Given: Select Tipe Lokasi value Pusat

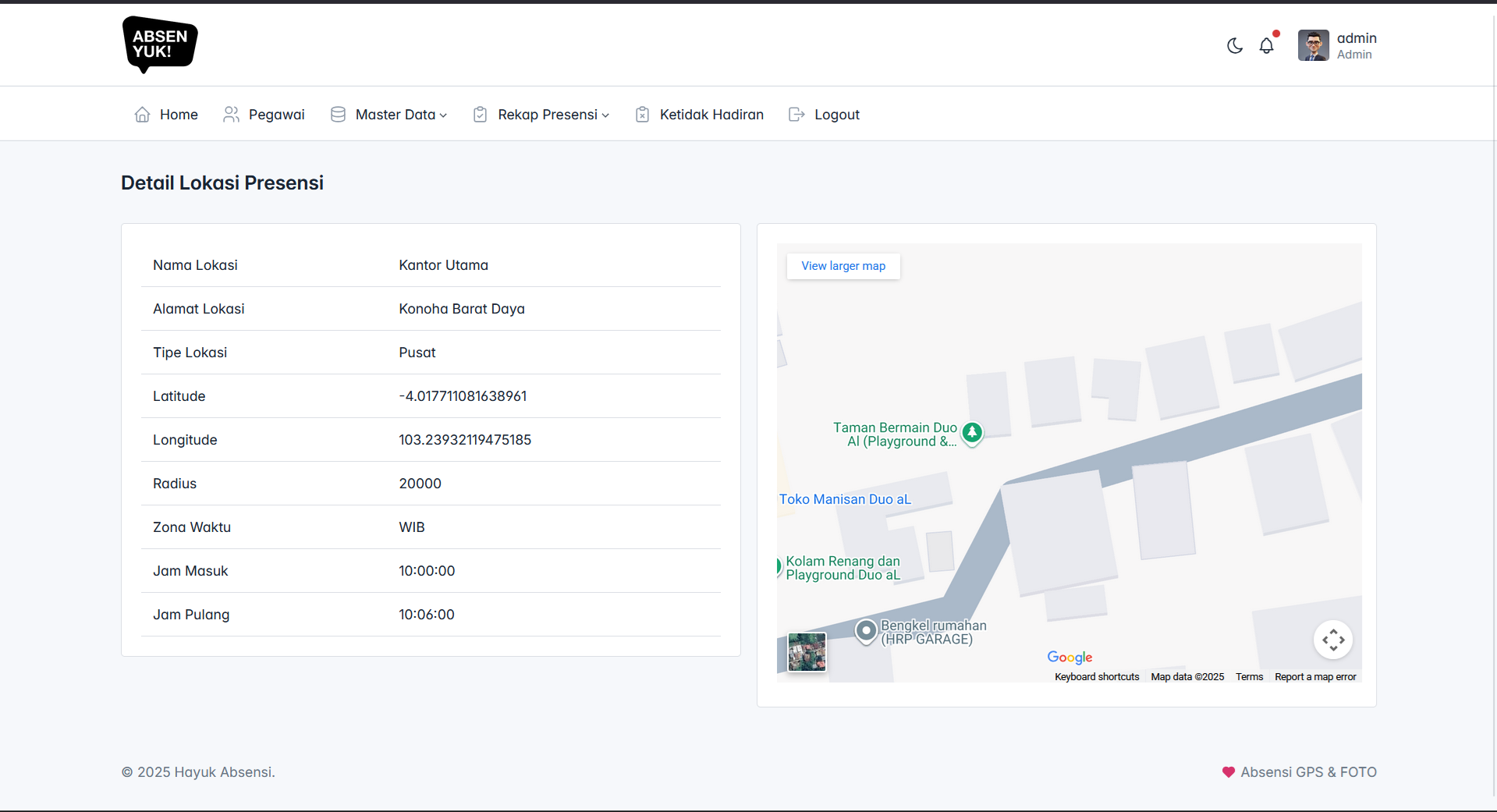Looking at the screenshot, I should click(x=417, y=353).
